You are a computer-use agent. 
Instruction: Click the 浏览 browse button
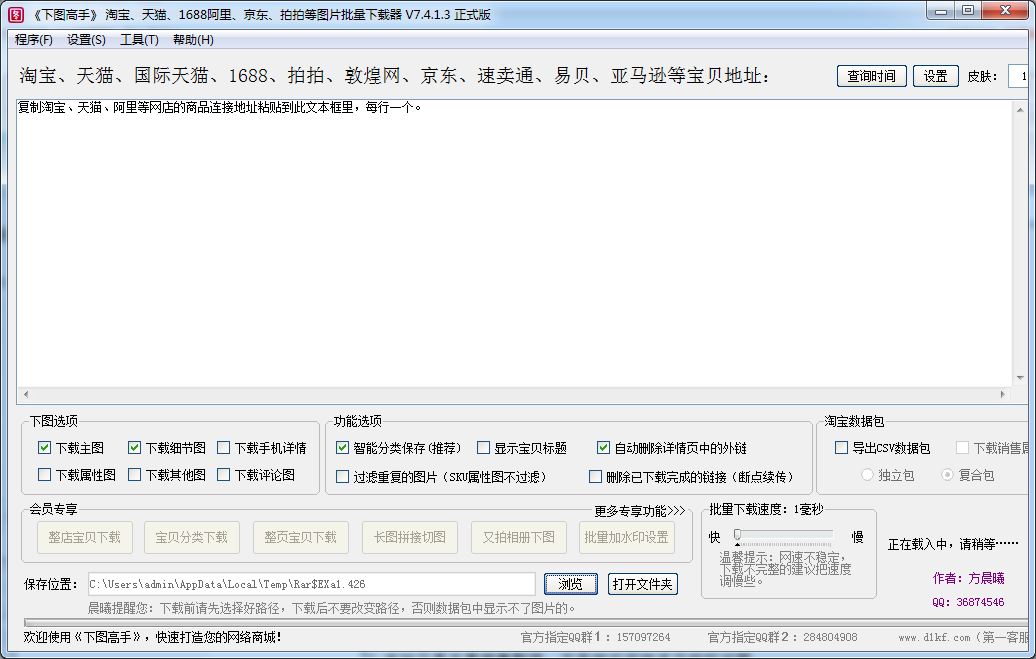(x=571, y=584)
